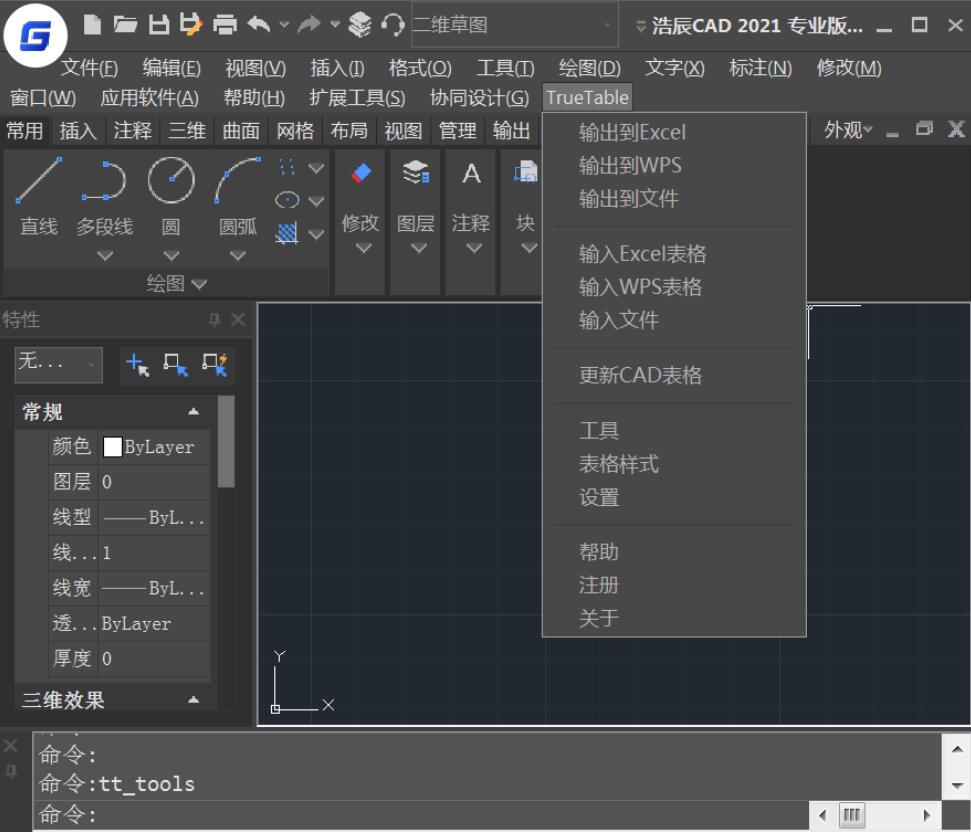Click the 厚度 value 0 field
971x832 pixels.
pyautogui.click(x=154, y=658)
